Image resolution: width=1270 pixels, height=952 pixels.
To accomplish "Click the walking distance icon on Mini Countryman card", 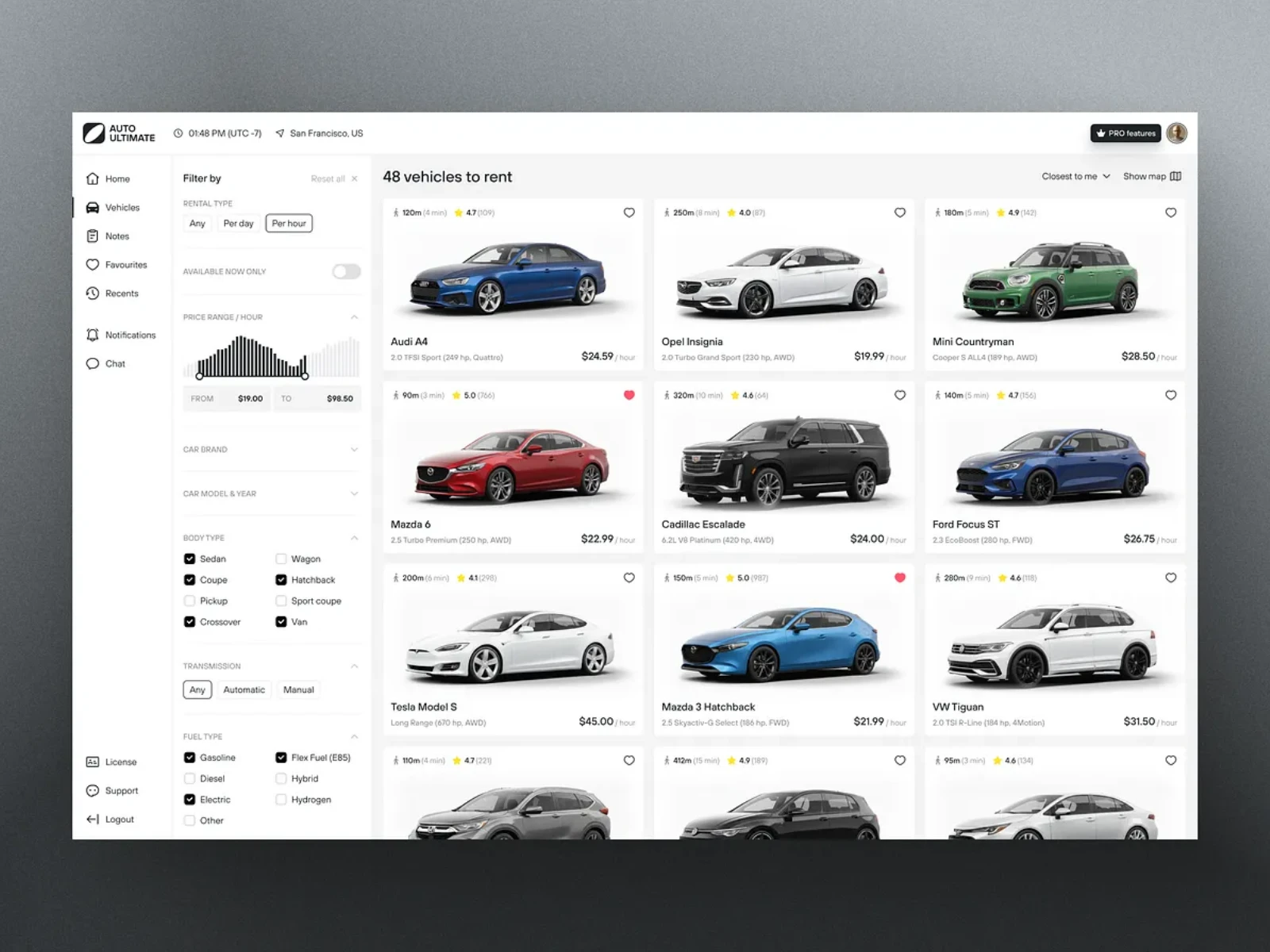I will coord(937,213).
